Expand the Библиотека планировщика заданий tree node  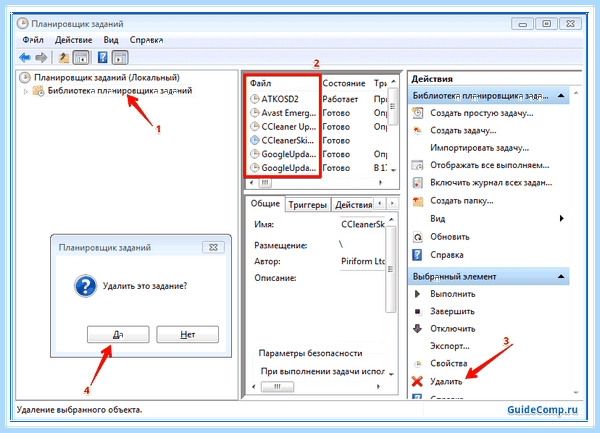[x=26, y=91]
